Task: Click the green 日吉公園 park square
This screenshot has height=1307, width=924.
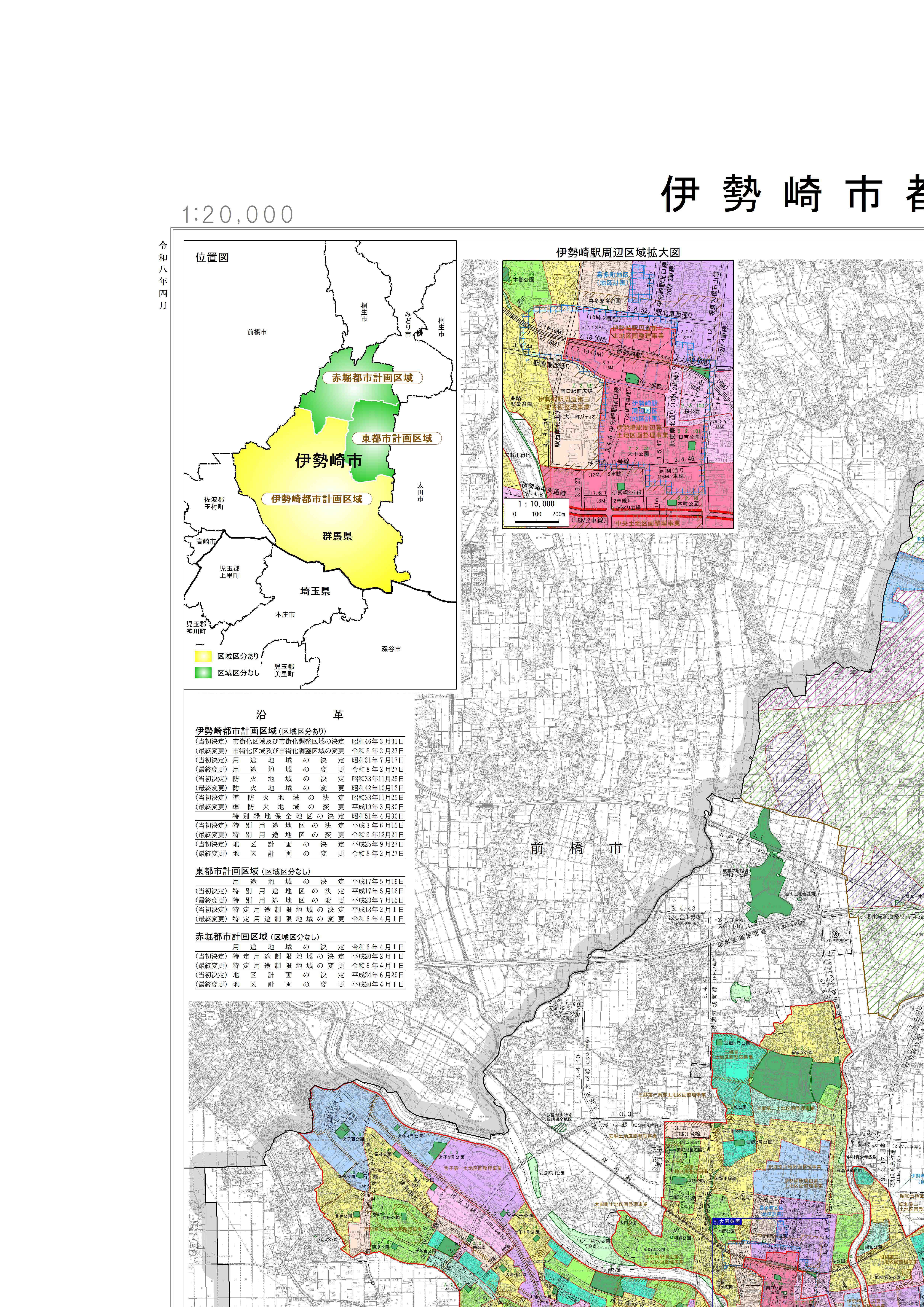Action: coord(692,446)
